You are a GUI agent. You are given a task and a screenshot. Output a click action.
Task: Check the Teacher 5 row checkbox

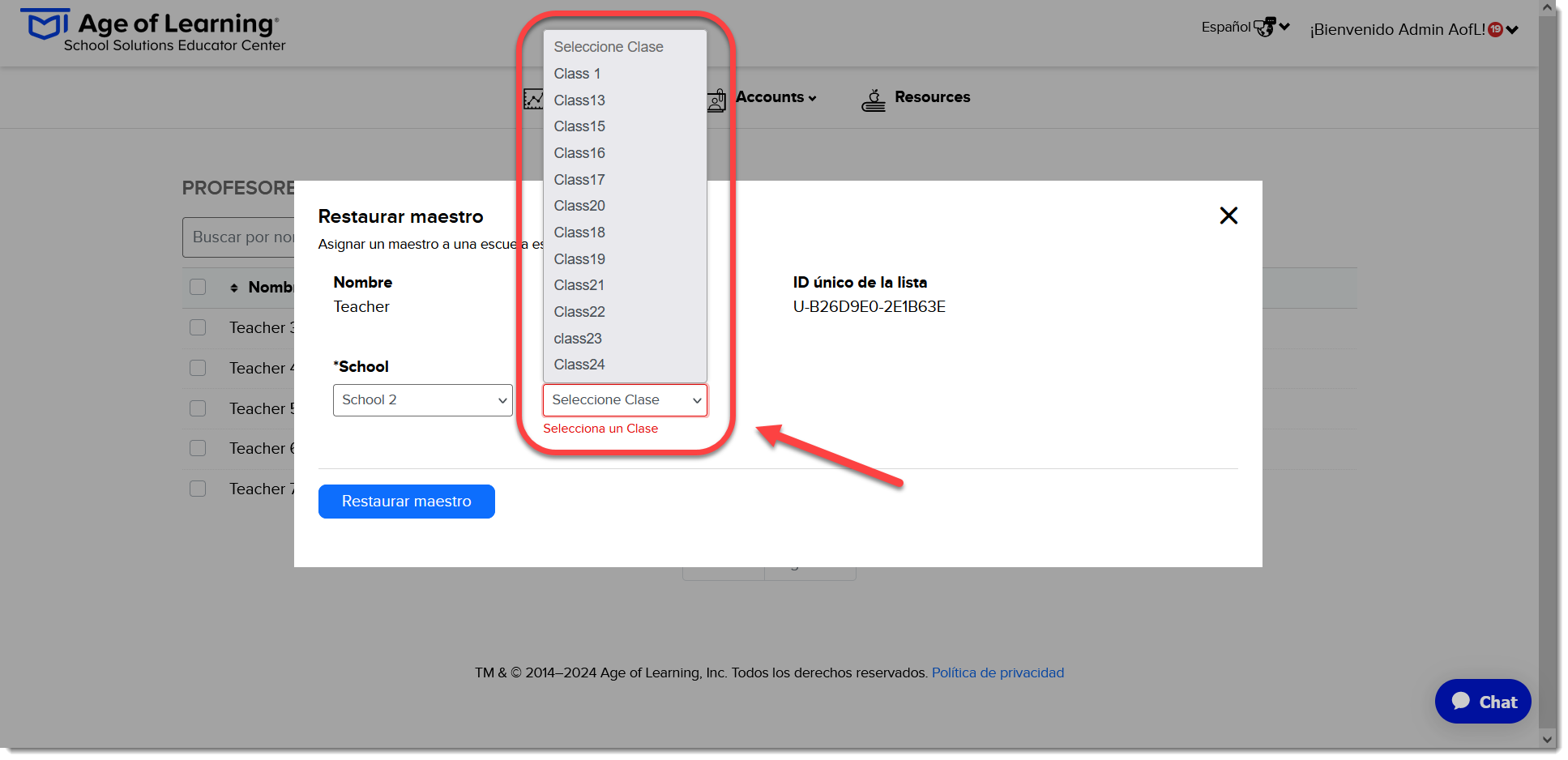click(198, 408)
